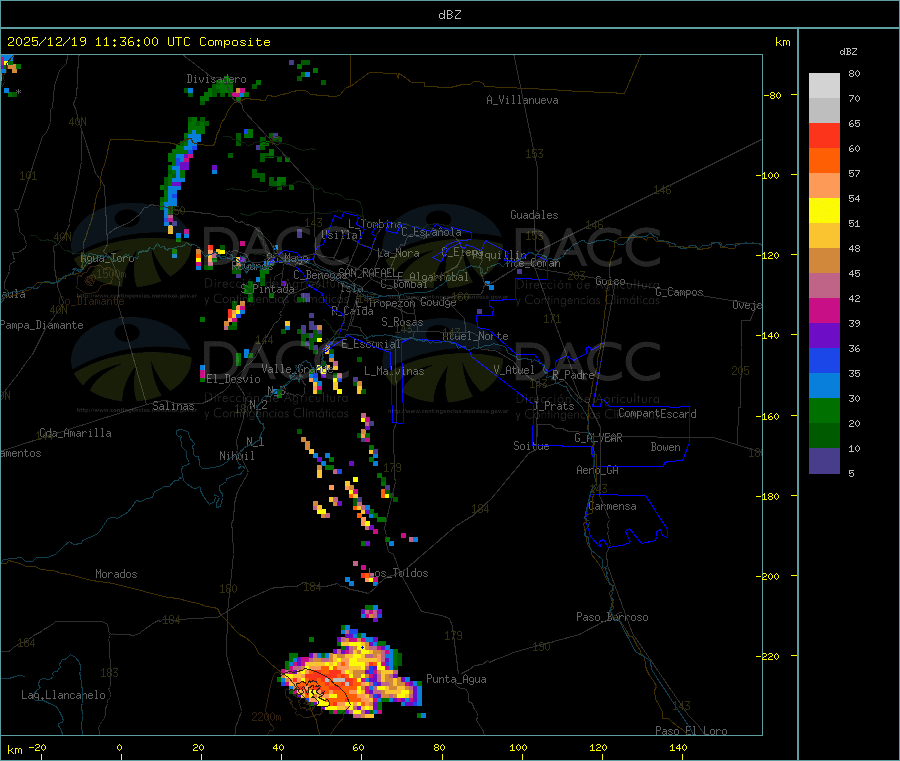Click the 0 km horizontal axis tick label
Image resolution: width=900 pixels, height=761 pixels.
point(119,747)
